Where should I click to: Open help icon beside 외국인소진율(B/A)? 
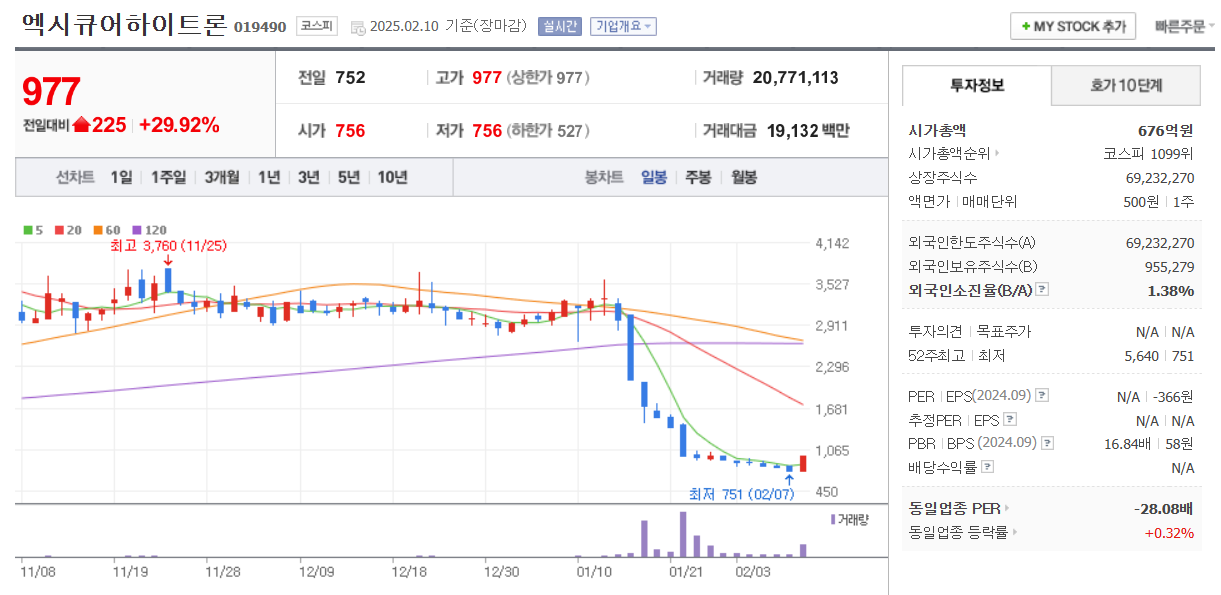tap(1042, 290)
